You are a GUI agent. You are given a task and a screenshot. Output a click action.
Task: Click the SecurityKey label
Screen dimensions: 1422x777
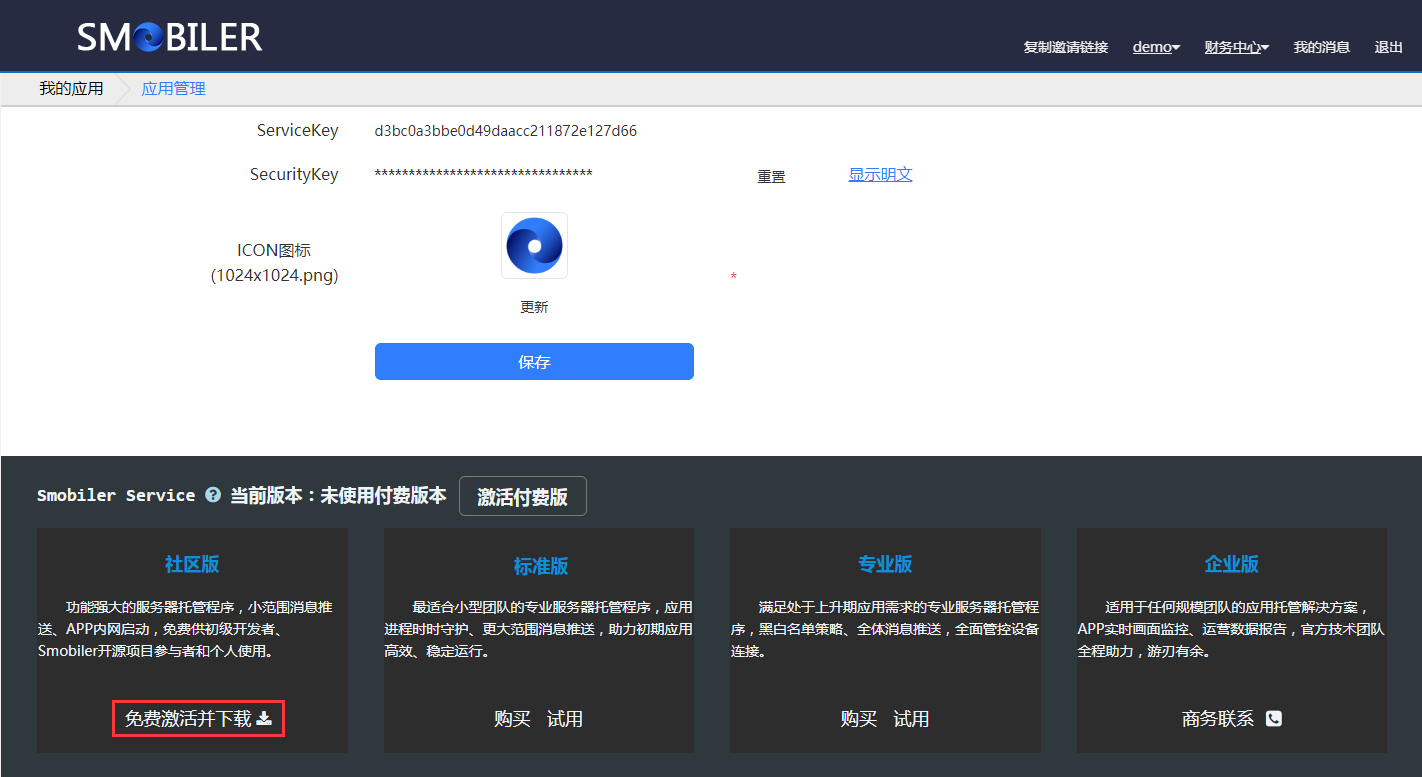[294, 174]
